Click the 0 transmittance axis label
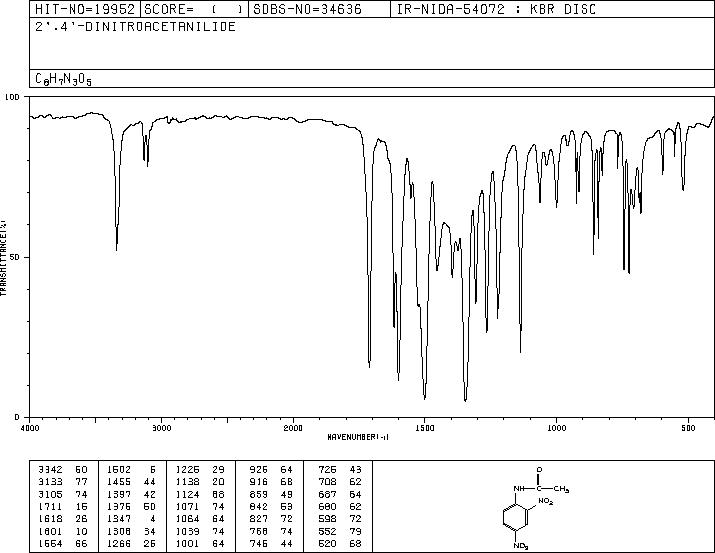 pyautogui.click(x=17, y=417)
